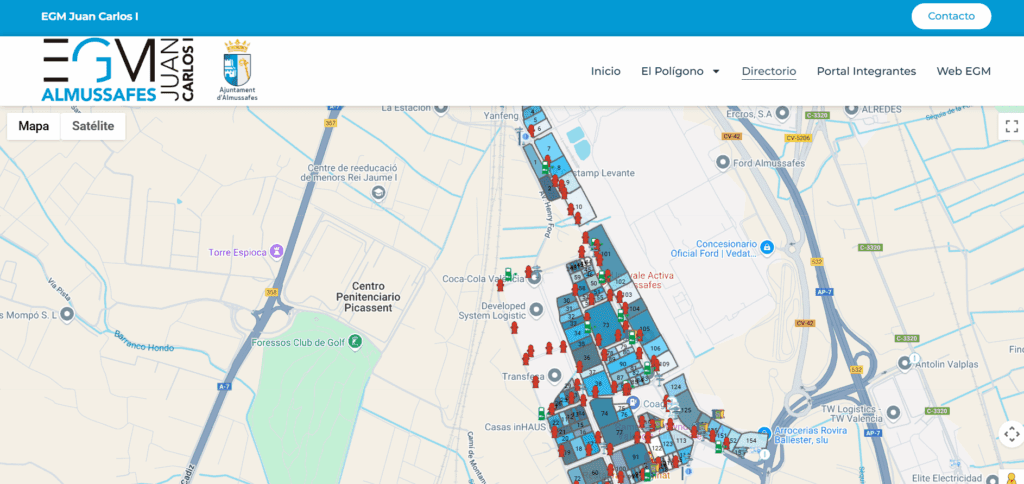The image size is (1024, 484).
Task: Click the red hydrant below Developed System Logistic
Action: click(x=514, y=328)
